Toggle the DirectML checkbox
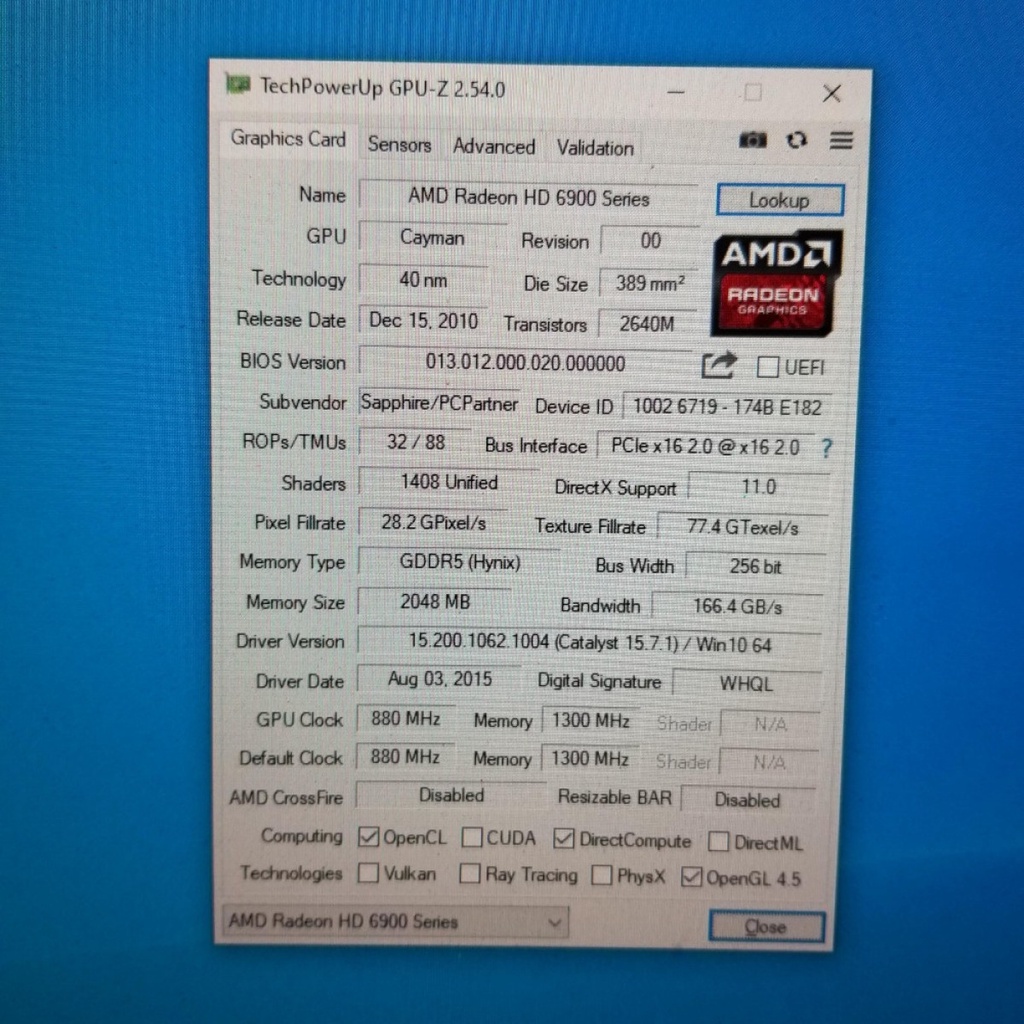1024x1024 pixels. [718, 841]
